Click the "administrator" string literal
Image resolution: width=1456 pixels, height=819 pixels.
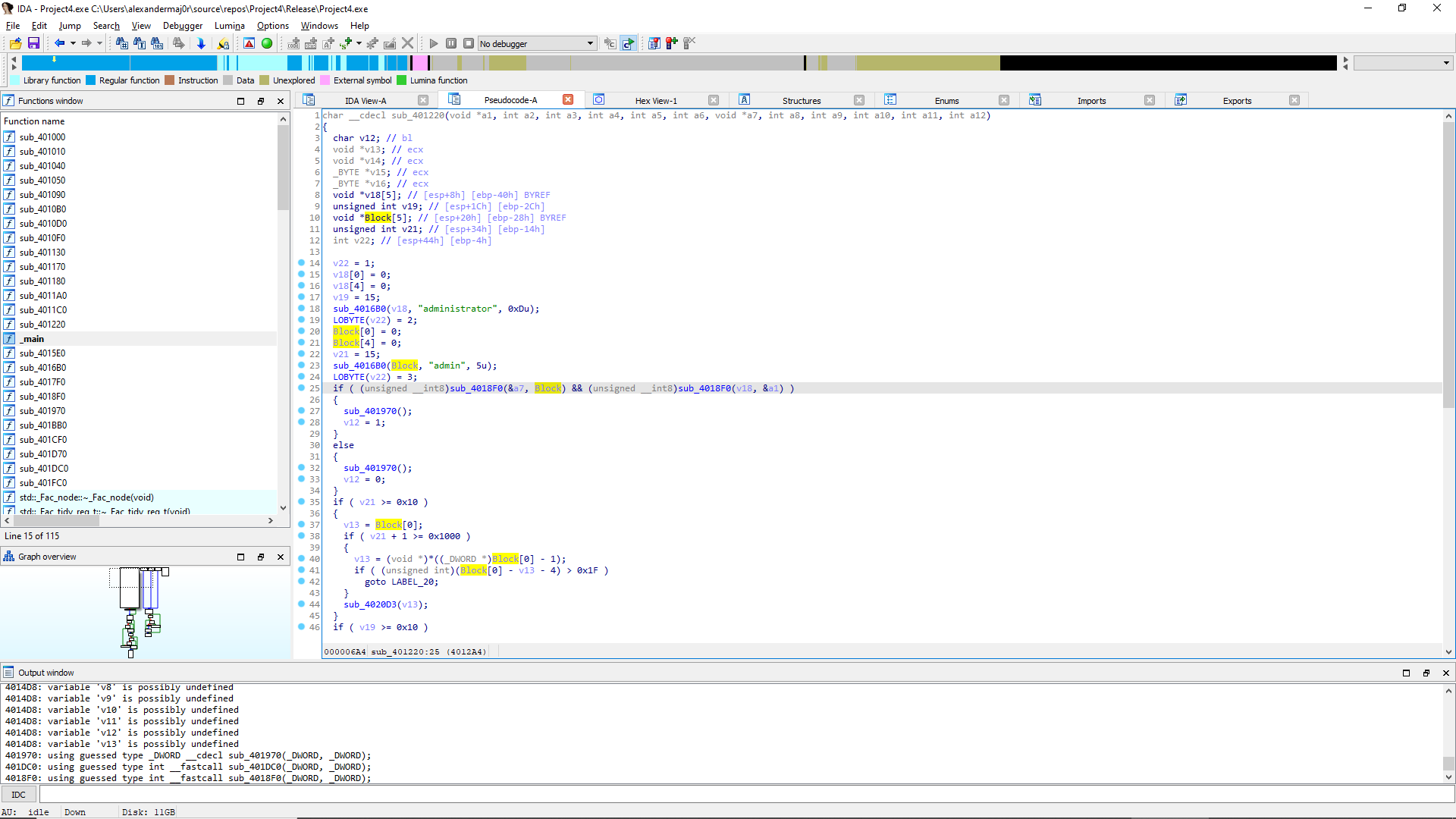click(x=457, y=309)
